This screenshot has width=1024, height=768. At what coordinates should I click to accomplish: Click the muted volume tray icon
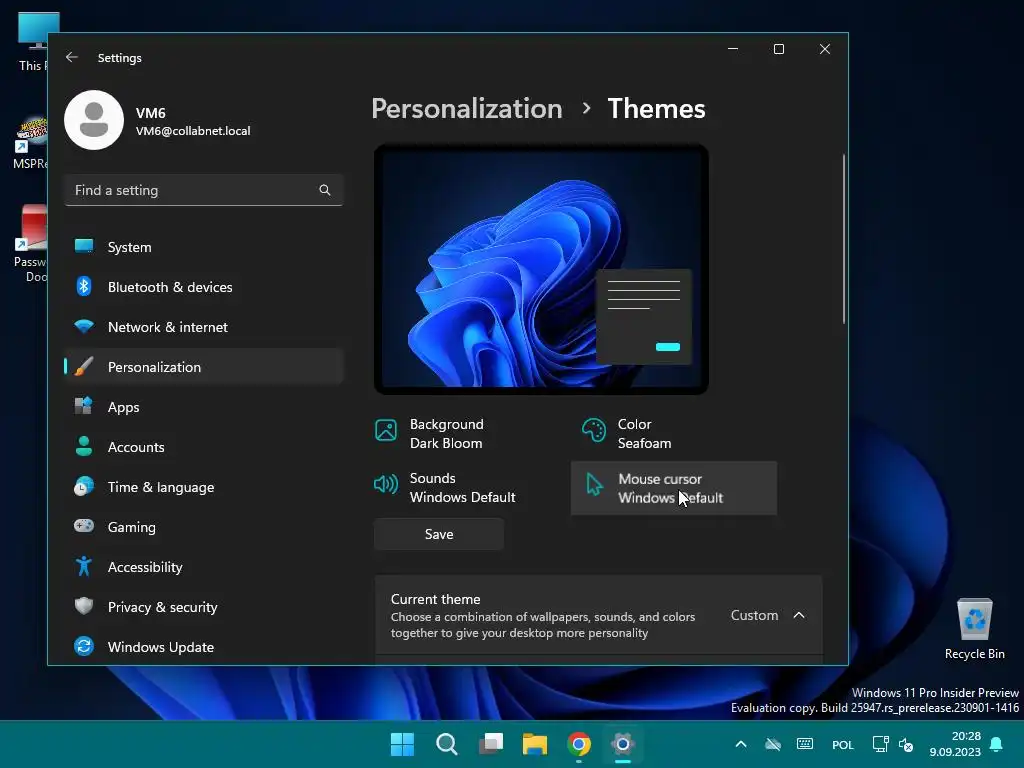[x=906, y=744]
